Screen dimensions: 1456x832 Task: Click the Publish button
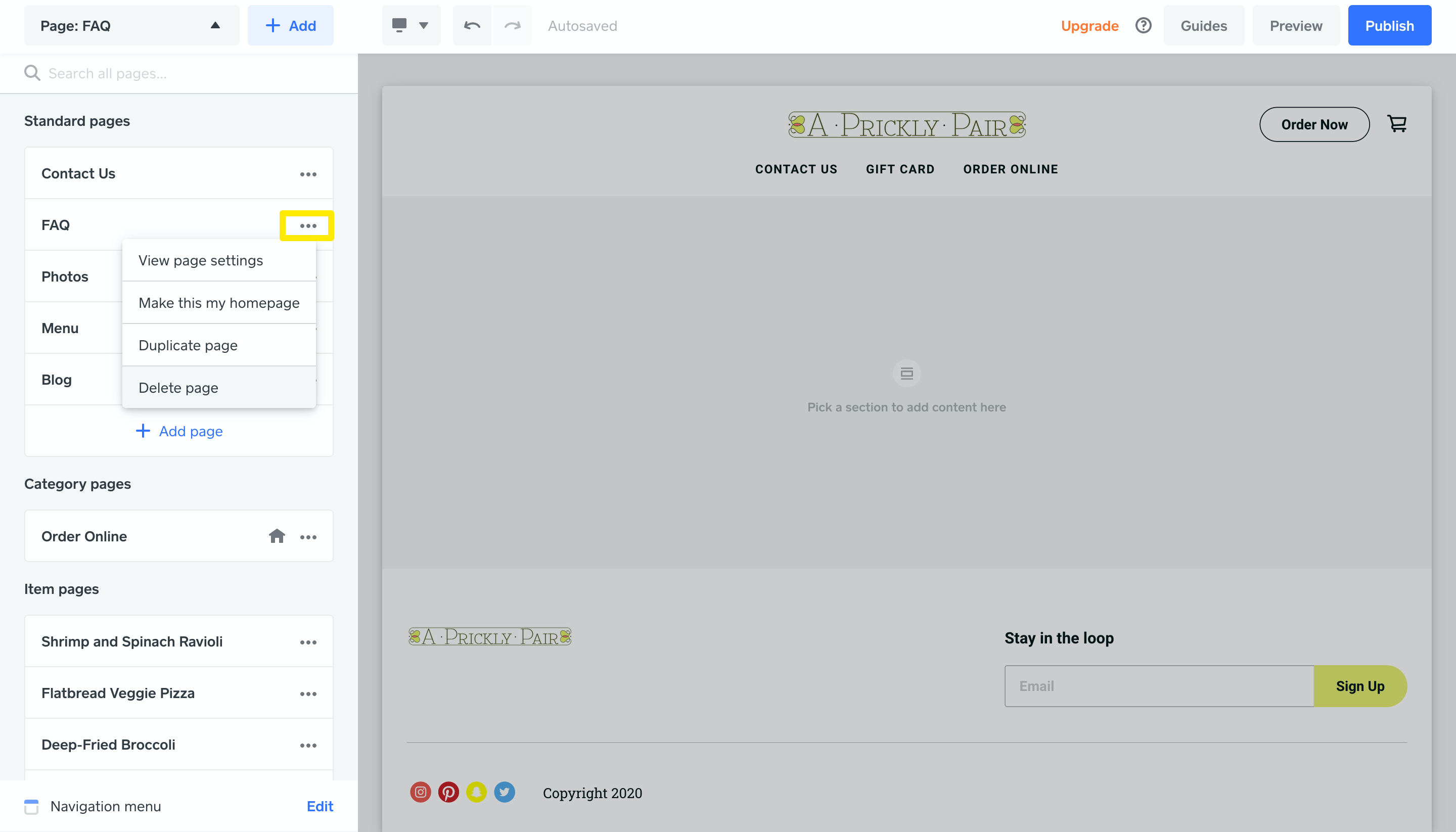point(1389,26)
